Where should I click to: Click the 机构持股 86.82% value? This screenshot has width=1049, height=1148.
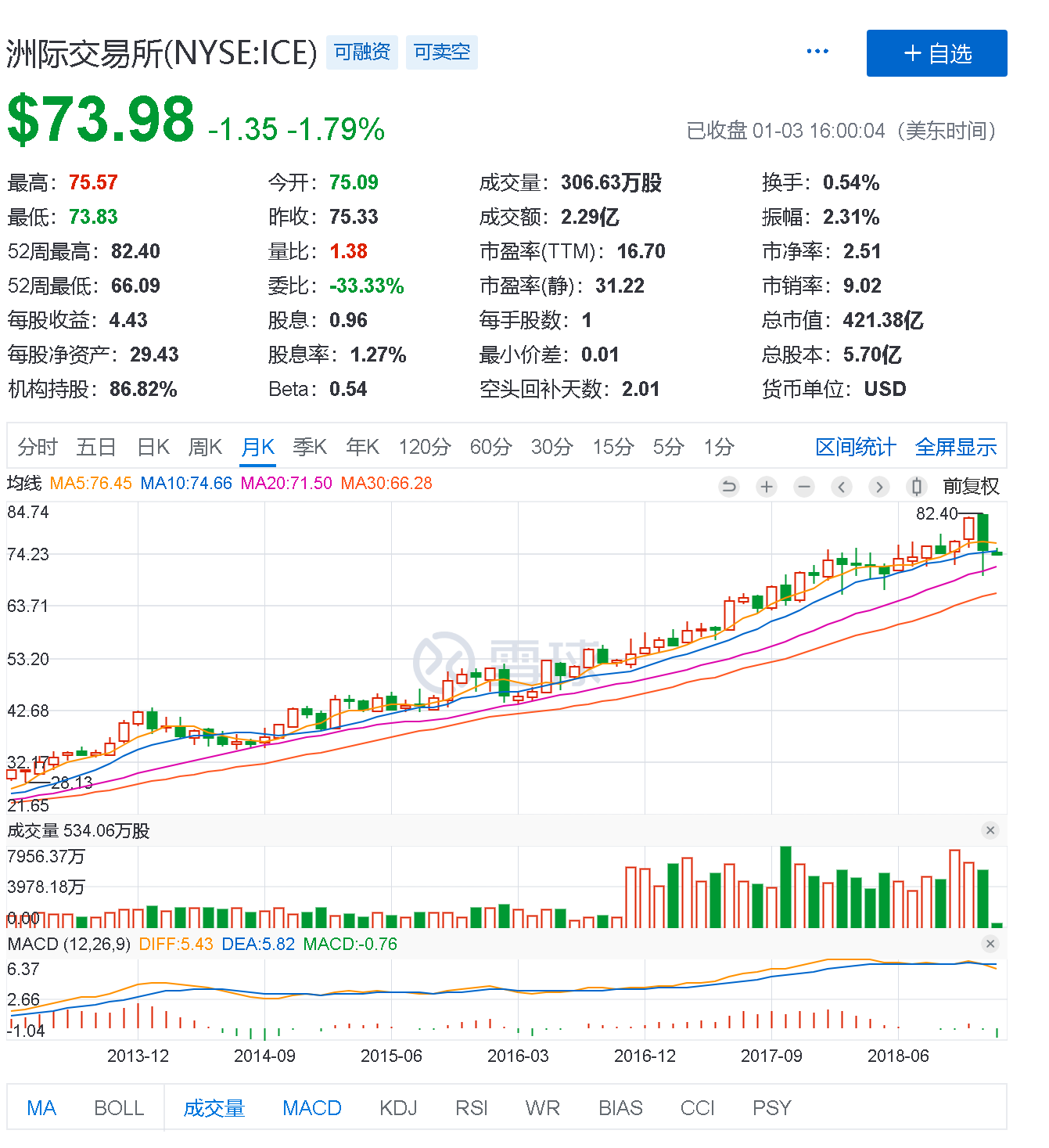(x=143, y=389)
